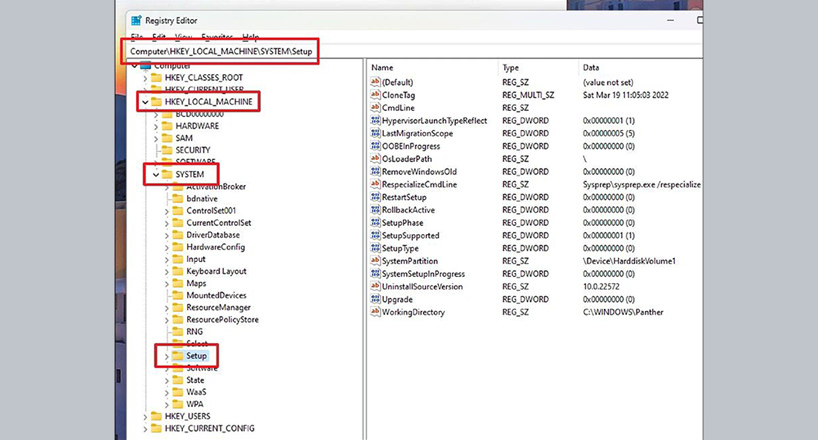This screenshot has width=818, height=440.
Task: Click the SystemSetupInProgress DWORD icon
Action: click(x=375, y=273)
